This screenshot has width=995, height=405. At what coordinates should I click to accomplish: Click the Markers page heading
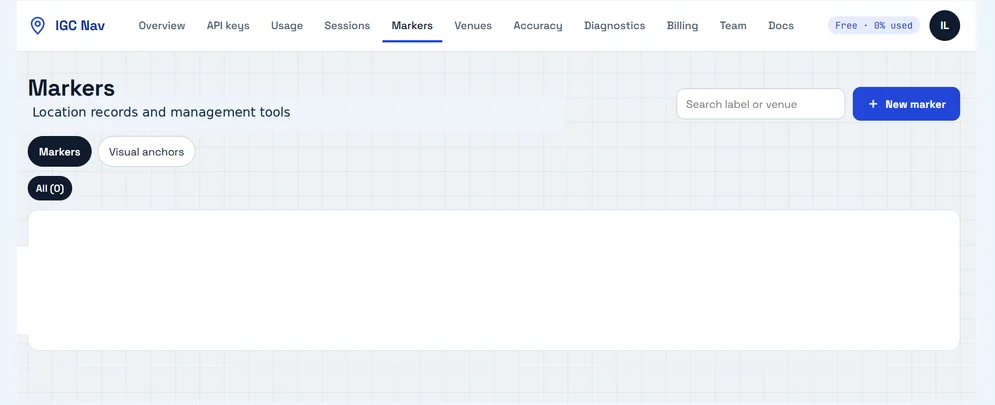click(71, 88)
